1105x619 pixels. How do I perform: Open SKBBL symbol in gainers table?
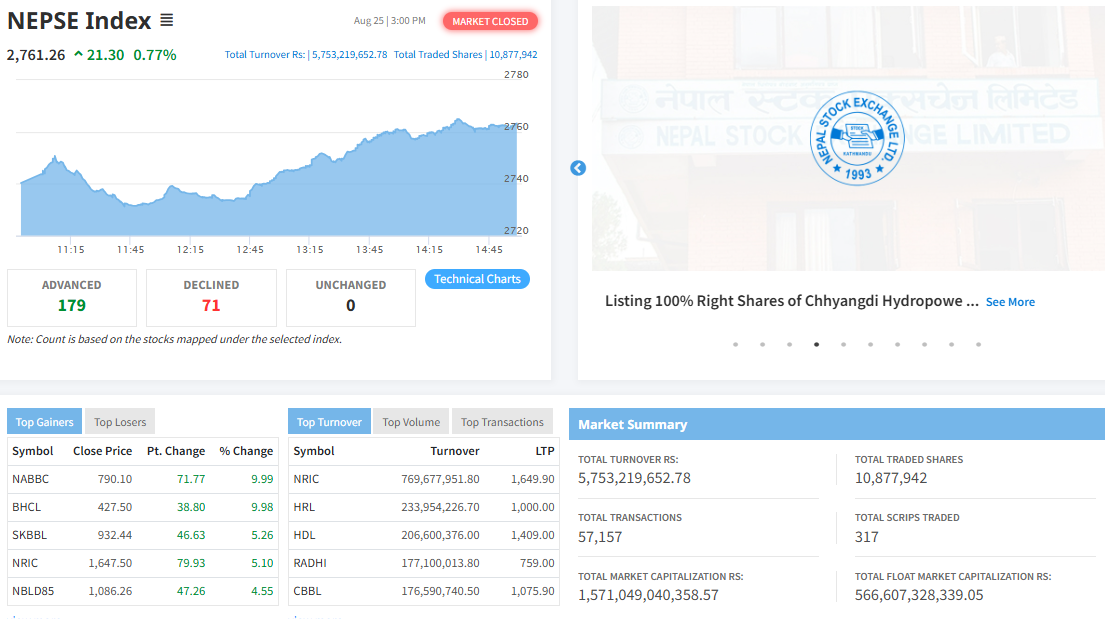pyautogui.click(x=30, y=535)
